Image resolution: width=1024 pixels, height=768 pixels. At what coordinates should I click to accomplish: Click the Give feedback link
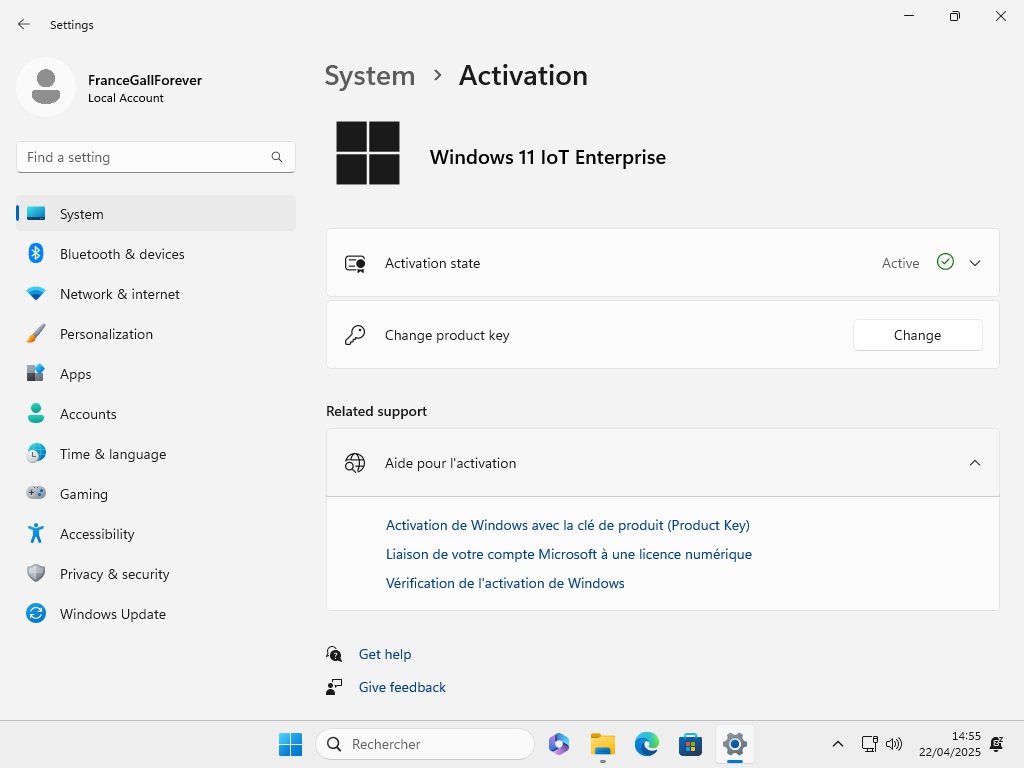coord(402,687)
